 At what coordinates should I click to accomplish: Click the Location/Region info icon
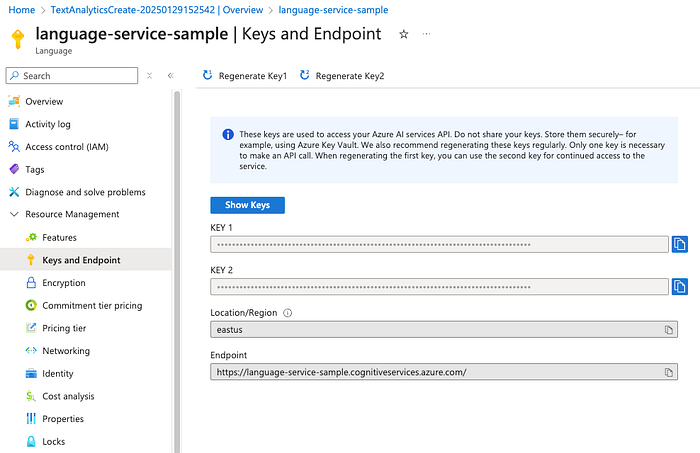click(288, 313)
